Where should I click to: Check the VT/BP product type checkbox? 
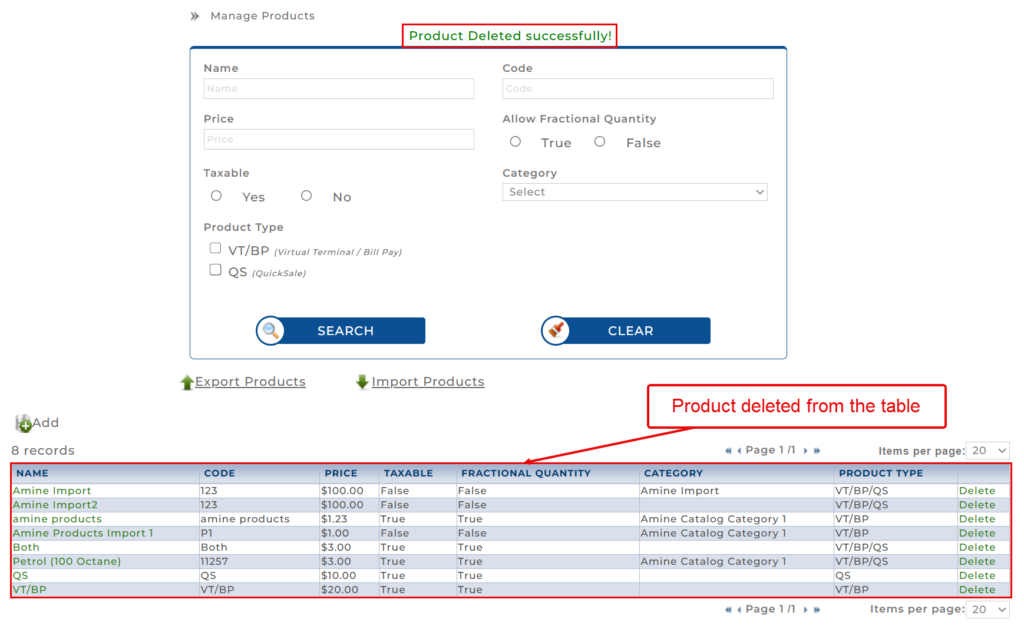click(215, 248)
